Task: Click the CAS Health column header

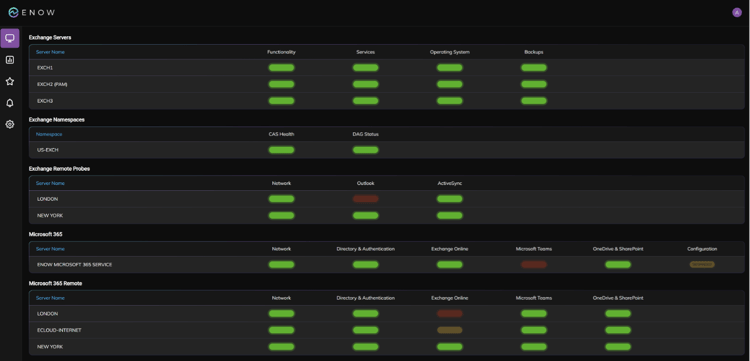Action: pos(281,134)
